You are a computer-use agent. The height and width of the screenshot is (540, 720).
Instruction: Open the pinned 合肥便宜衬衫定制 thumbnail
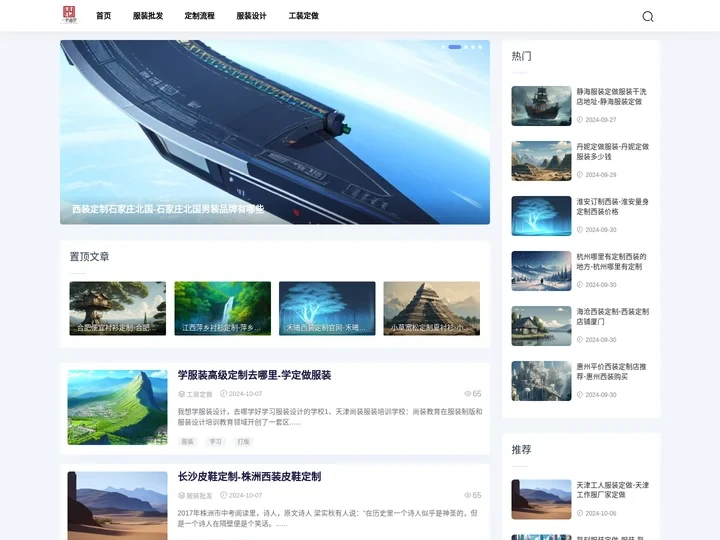coord(118,308)
